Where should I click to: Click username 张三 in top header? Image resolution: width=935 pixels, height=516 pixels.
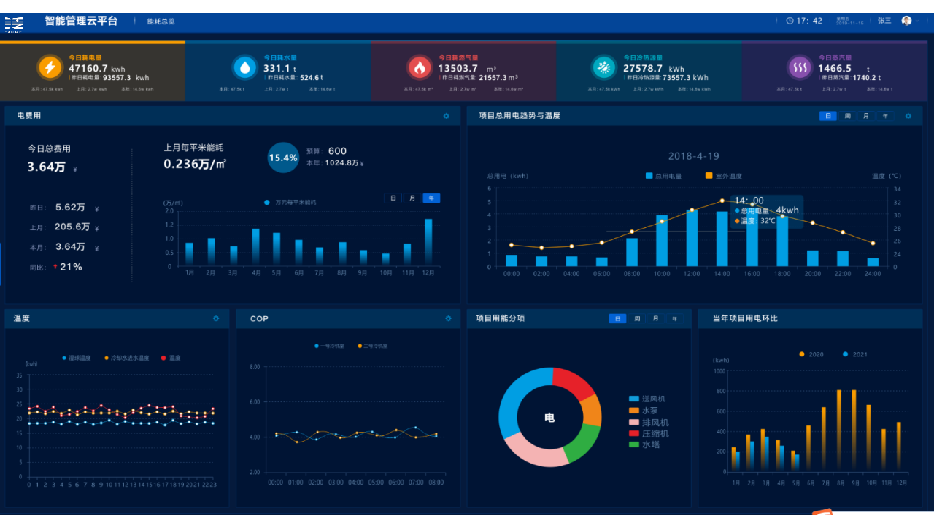885,21
